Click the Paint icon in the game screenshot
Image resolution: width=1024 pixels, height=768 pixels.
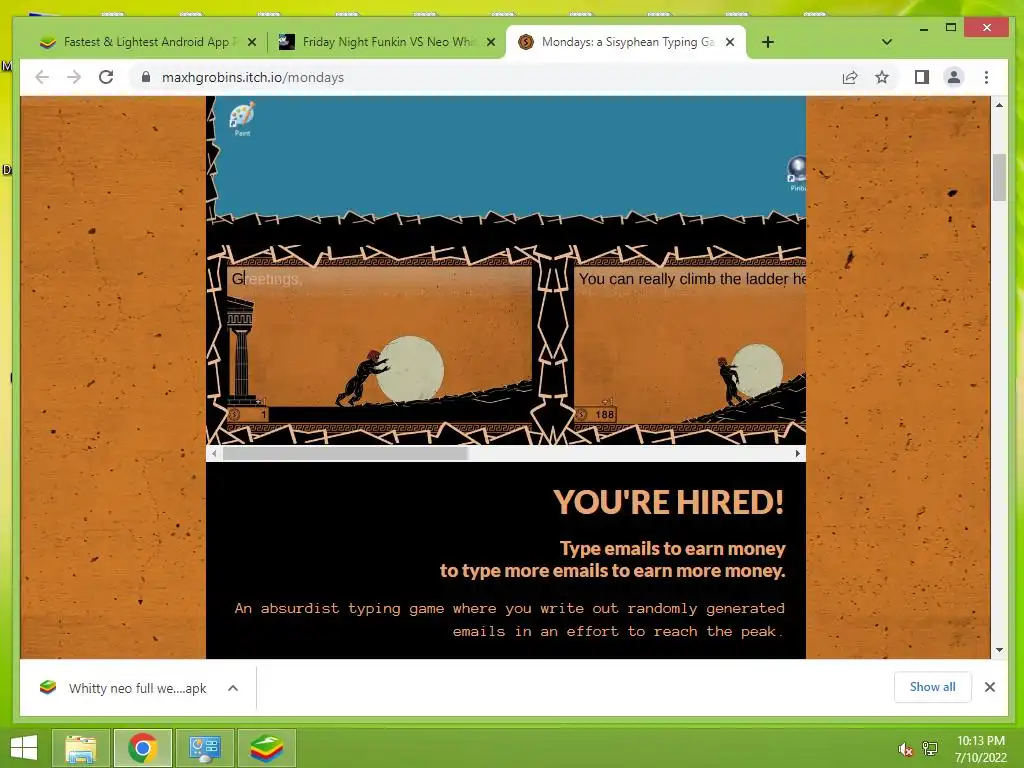click(x=242, y=119)
